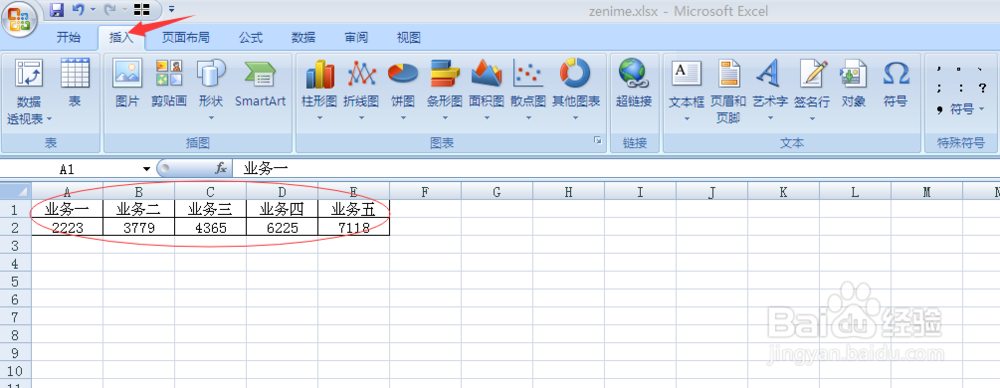1000x388 pixels.
Task: Open the Shapes (形状) gallery
Action: (210, 89)
